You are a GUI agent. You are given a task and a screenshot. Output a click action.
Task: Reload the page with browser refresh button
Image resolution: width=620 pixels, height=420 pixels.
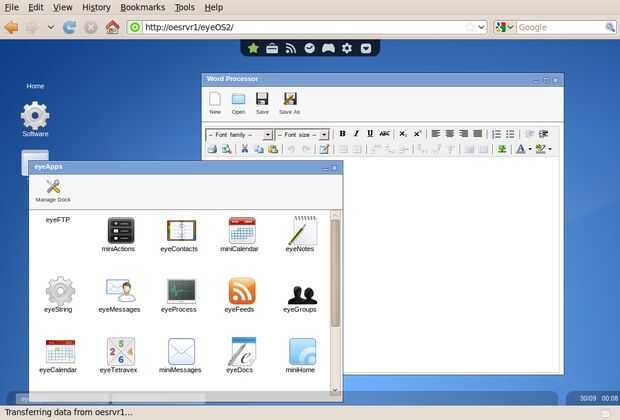click(x=70, y=27)
